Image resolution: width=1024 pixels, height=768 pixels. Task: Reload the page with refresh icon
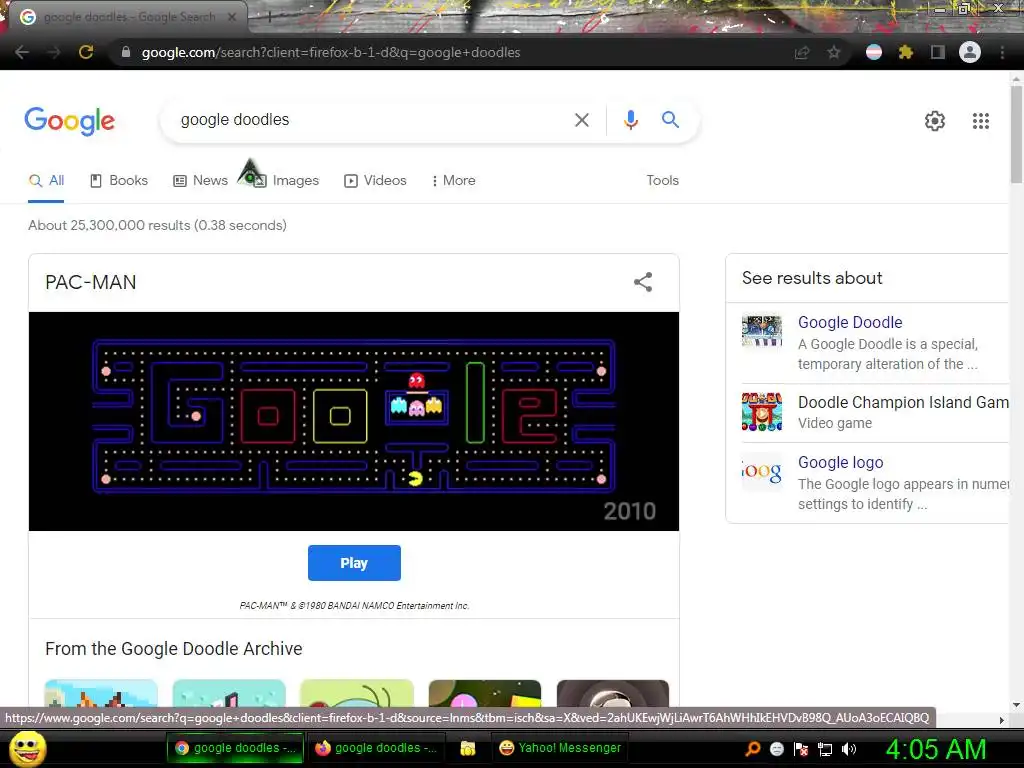click(86, 52)
